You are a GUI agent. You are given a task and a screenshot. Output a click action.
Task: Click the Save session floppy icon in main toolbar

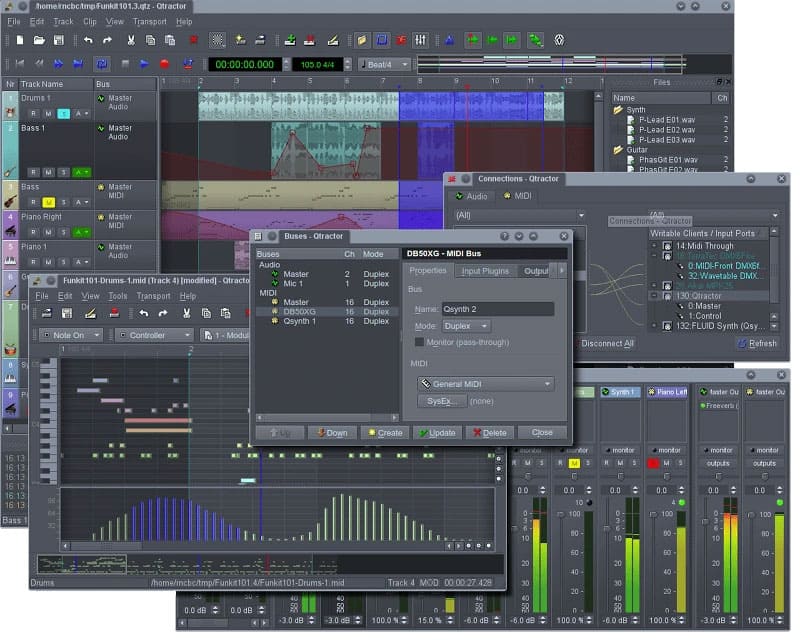[x=59, y=40]
